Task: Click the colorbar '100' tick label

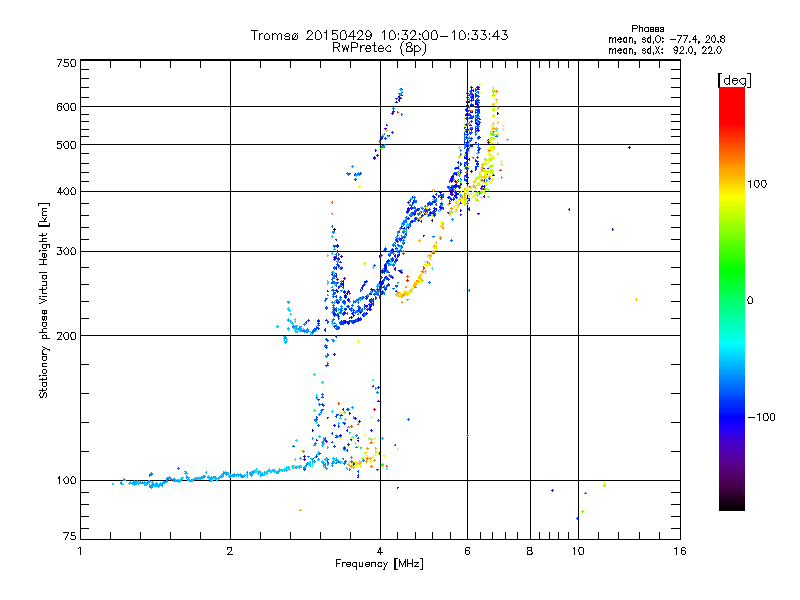Action: click(757, 184)
